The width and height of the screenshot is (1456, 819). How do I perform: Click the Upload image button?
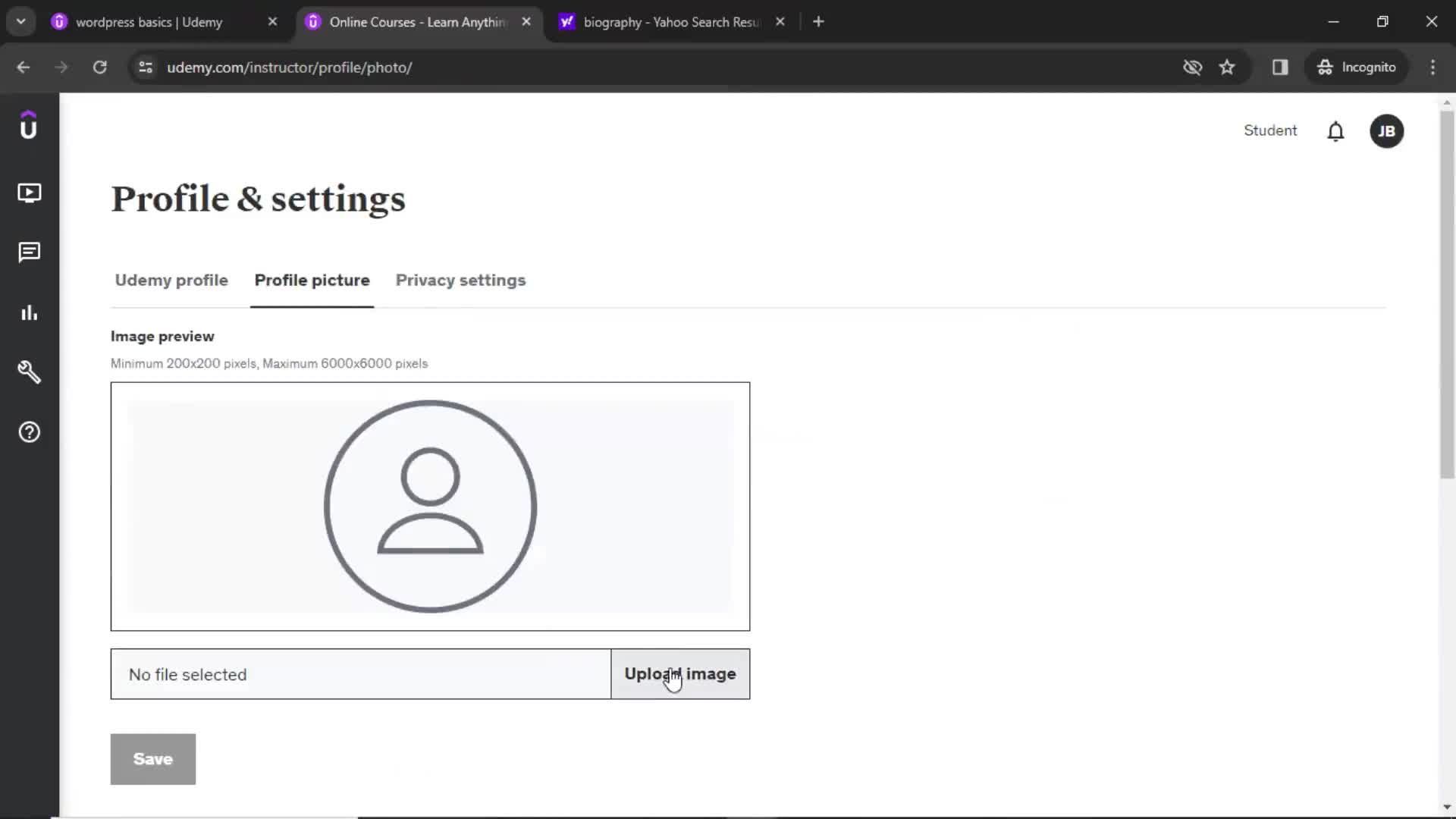tap(680, 674)
